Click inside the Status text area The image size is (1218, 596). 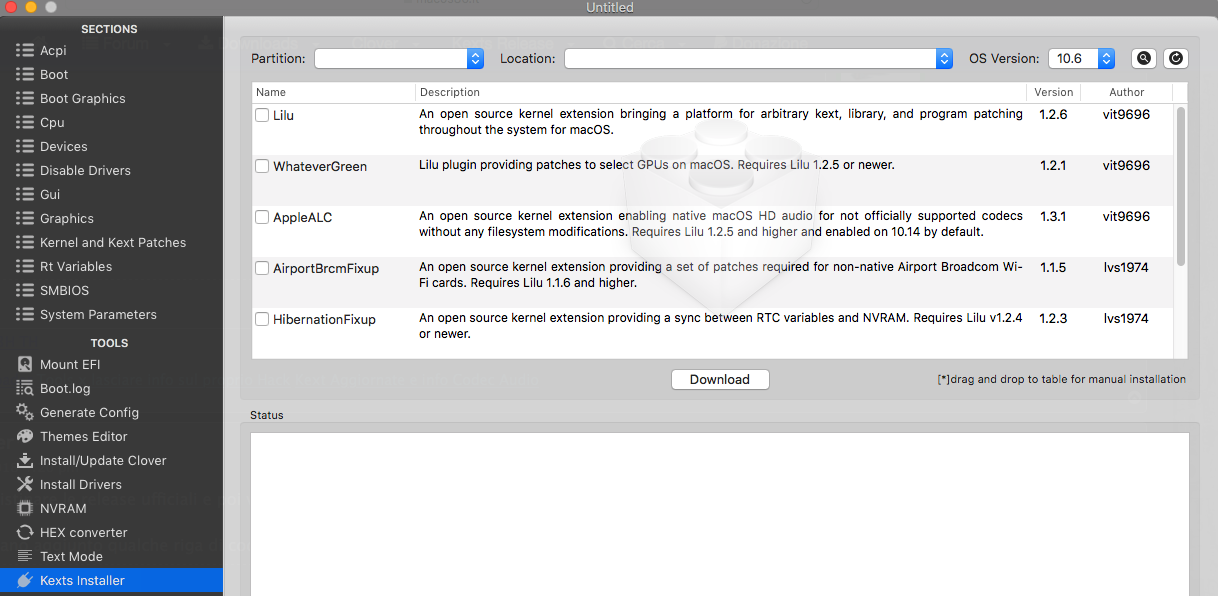pyautogui.click(x=719, y=514)
